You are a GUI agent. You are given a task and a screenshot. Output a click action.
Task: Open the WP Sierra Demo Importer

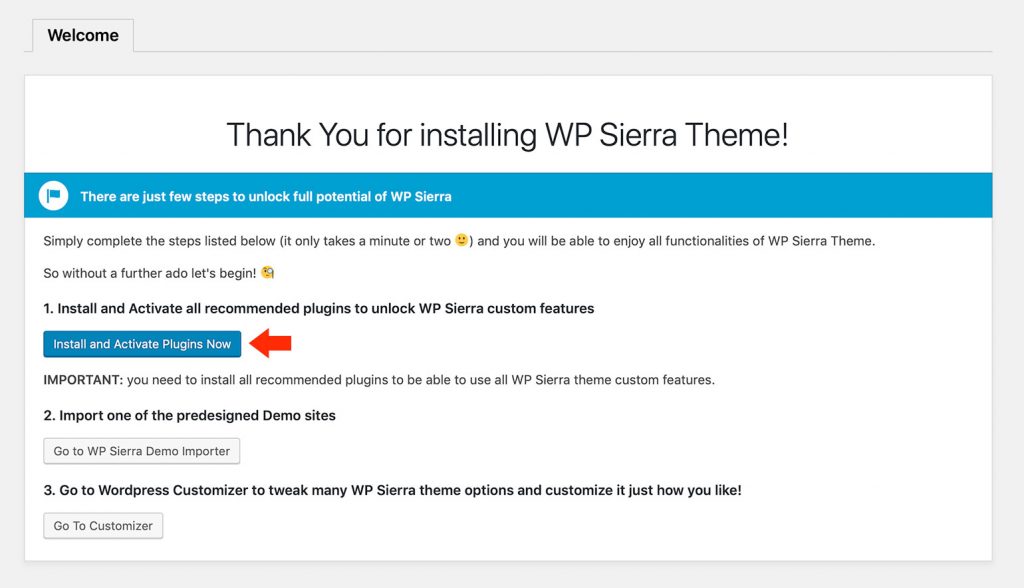[x=142, y=451]
